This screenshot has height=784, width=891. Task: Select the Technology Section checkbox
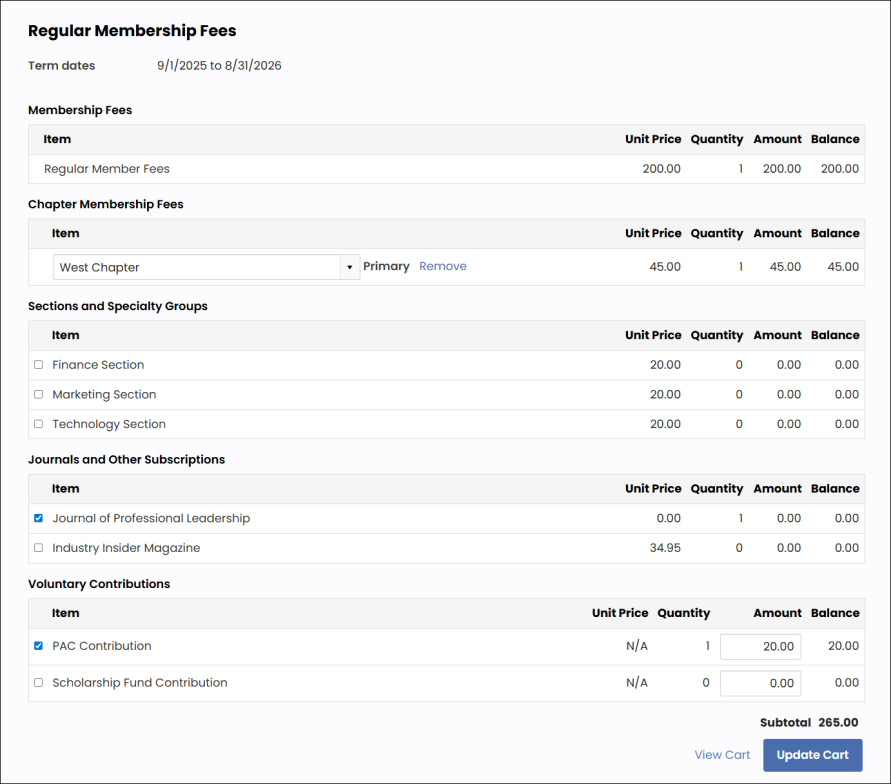click(x=39, y=424)
